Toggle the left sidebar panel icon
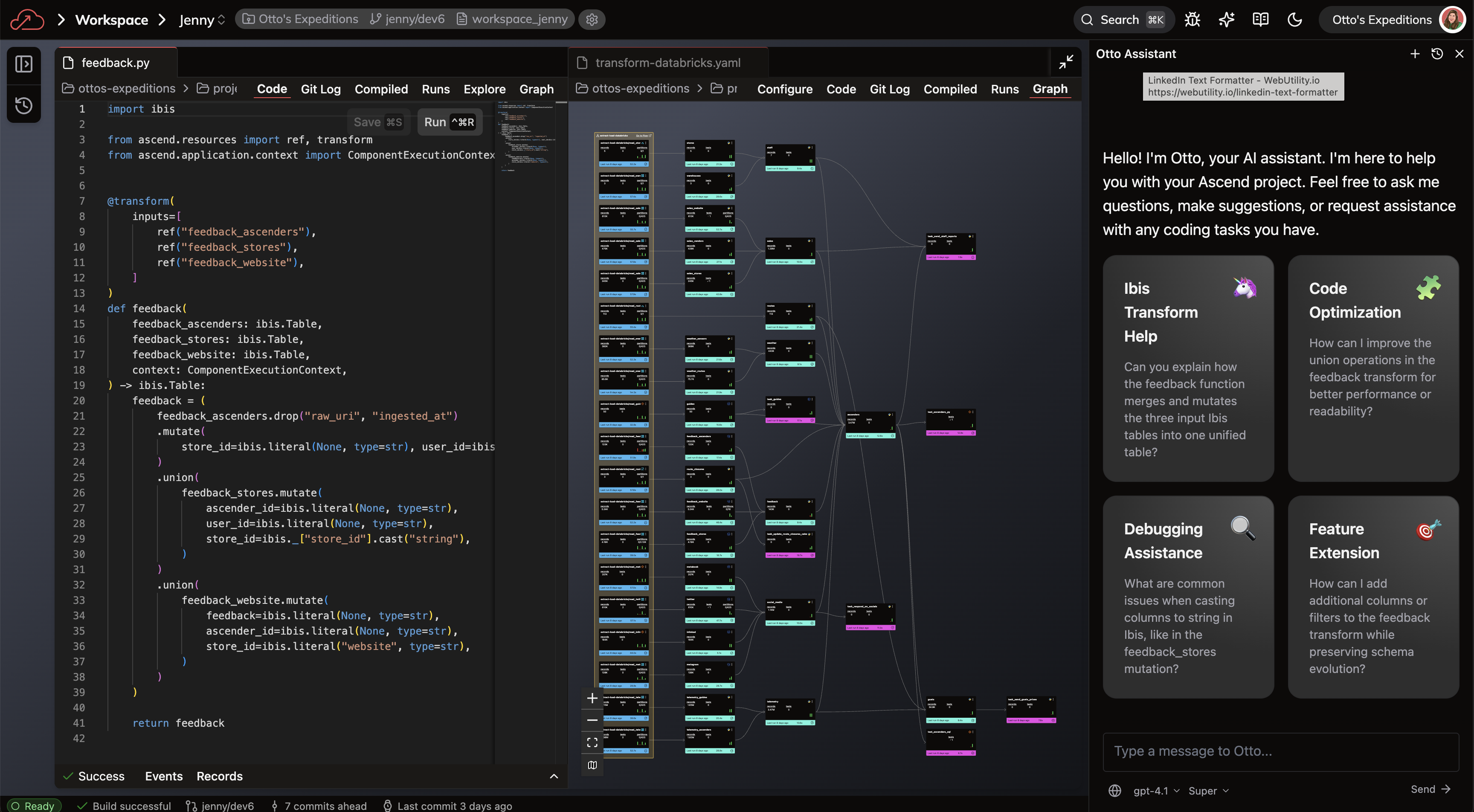This screenshot has height=812, width=1474. click(23, 64)
